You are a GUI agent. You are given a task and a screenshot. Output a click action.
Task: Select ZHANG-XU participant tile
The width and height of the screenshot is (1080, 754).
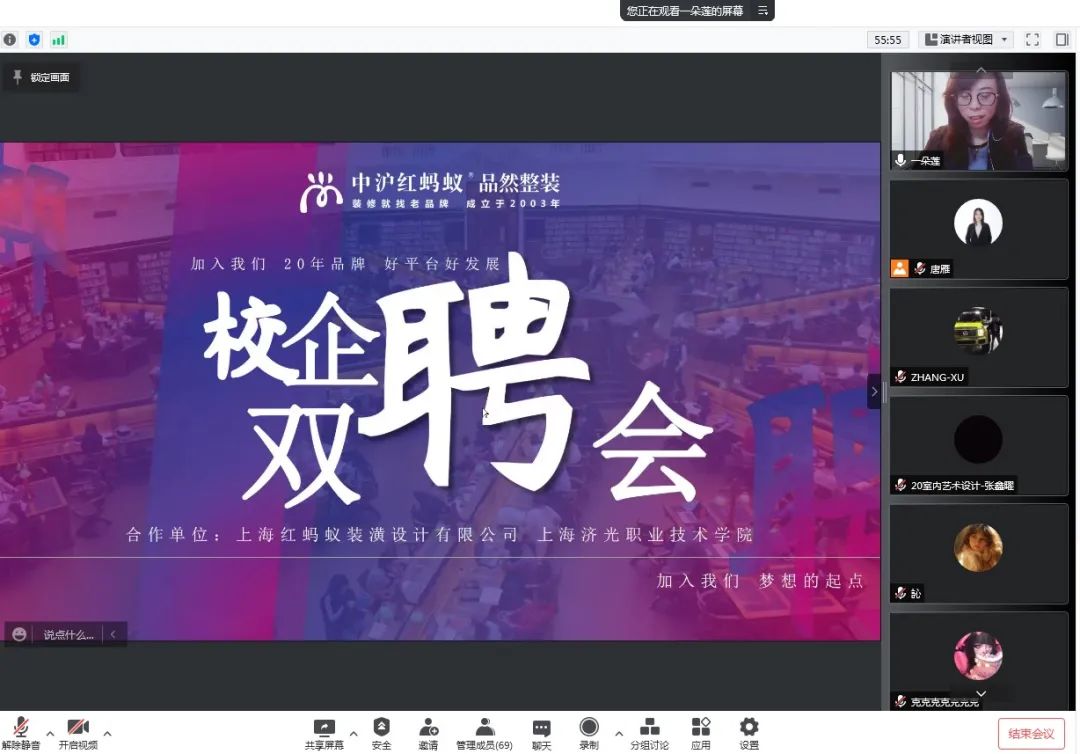978,337
